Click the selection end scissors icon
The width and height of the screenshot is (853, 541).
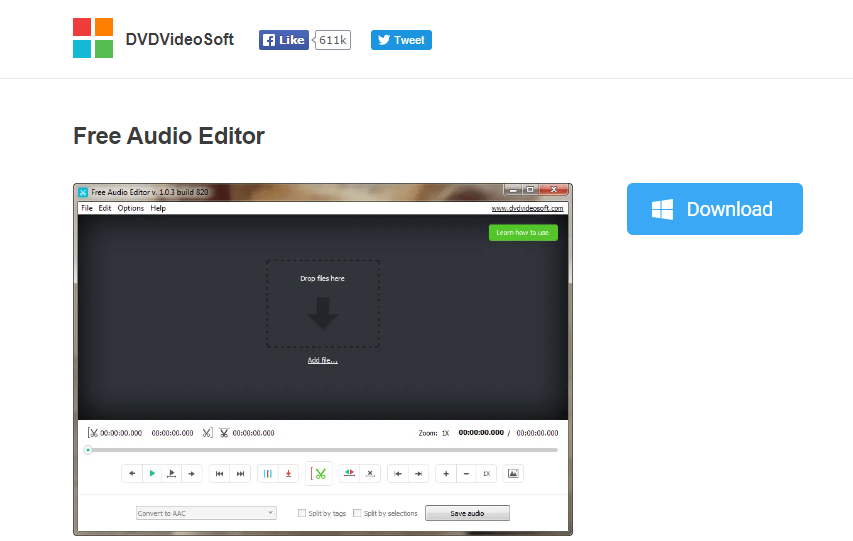207,433
